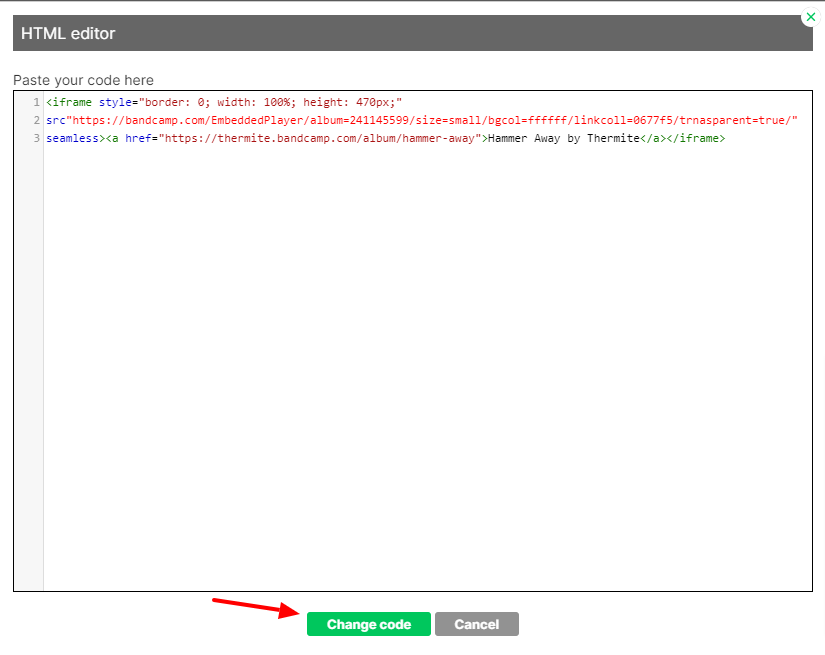Viewport: 825px width, 655px height.
Task: Place cursor in the thermite.bandcamp.com album URL
Action: point(320,138)
